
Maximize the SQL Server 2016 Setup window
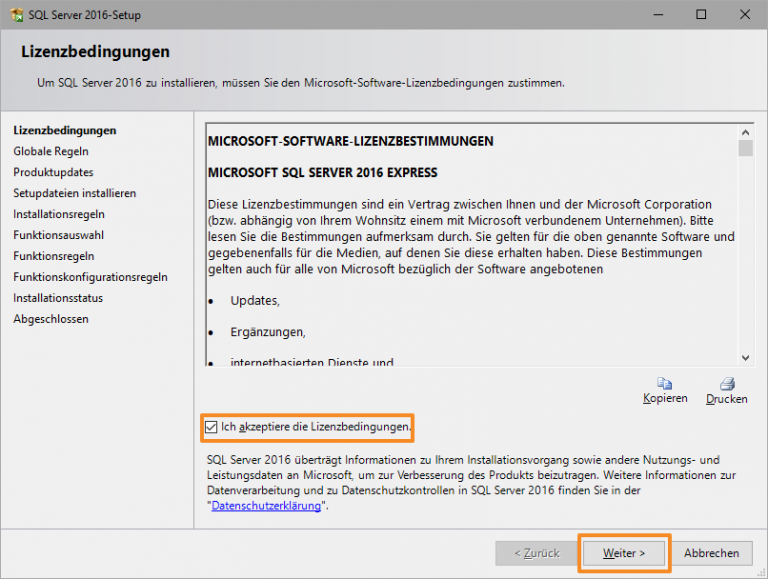tap(701, 14)
